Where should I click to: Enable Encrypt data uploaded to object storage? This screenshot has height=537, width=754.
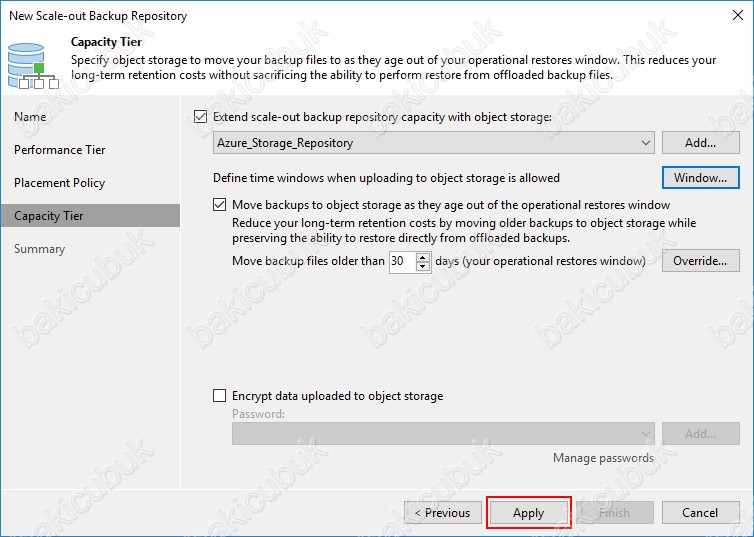219,396
